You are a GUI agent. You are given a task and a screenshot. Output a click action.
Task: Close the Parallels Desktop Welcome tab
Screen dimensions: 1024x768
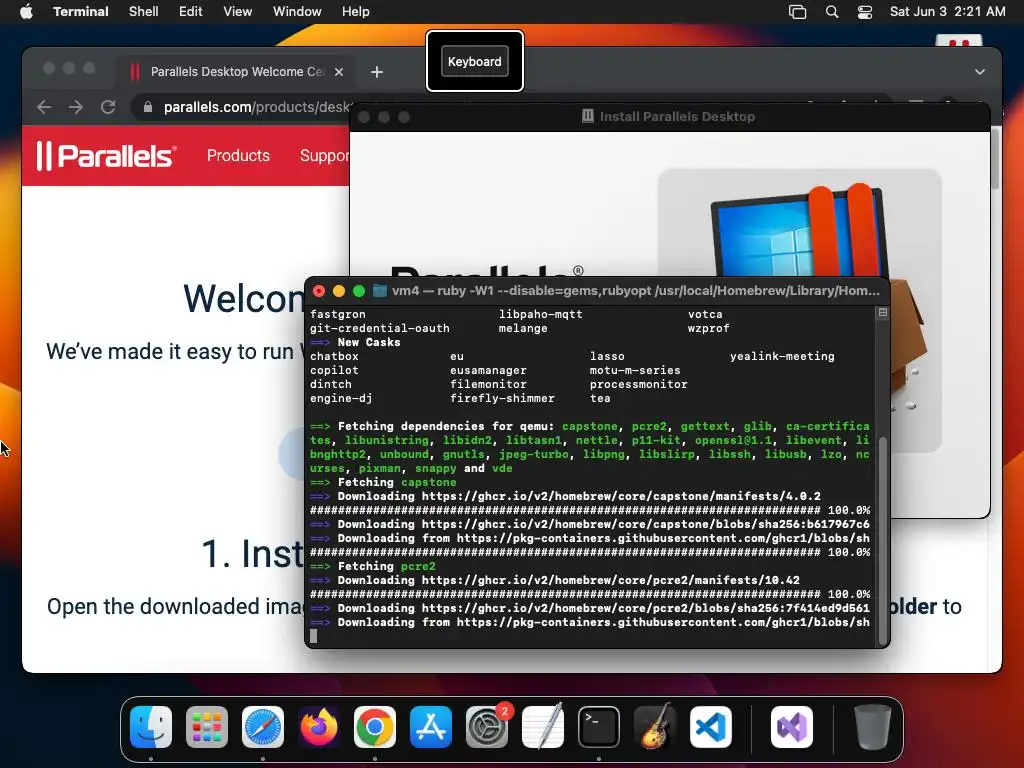pyautogui.click(x=339, y=72)
